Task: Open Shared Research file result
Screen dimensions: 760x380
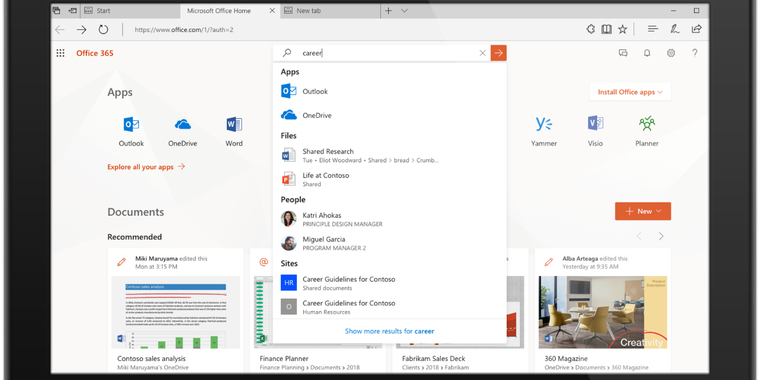Action: 390,155
